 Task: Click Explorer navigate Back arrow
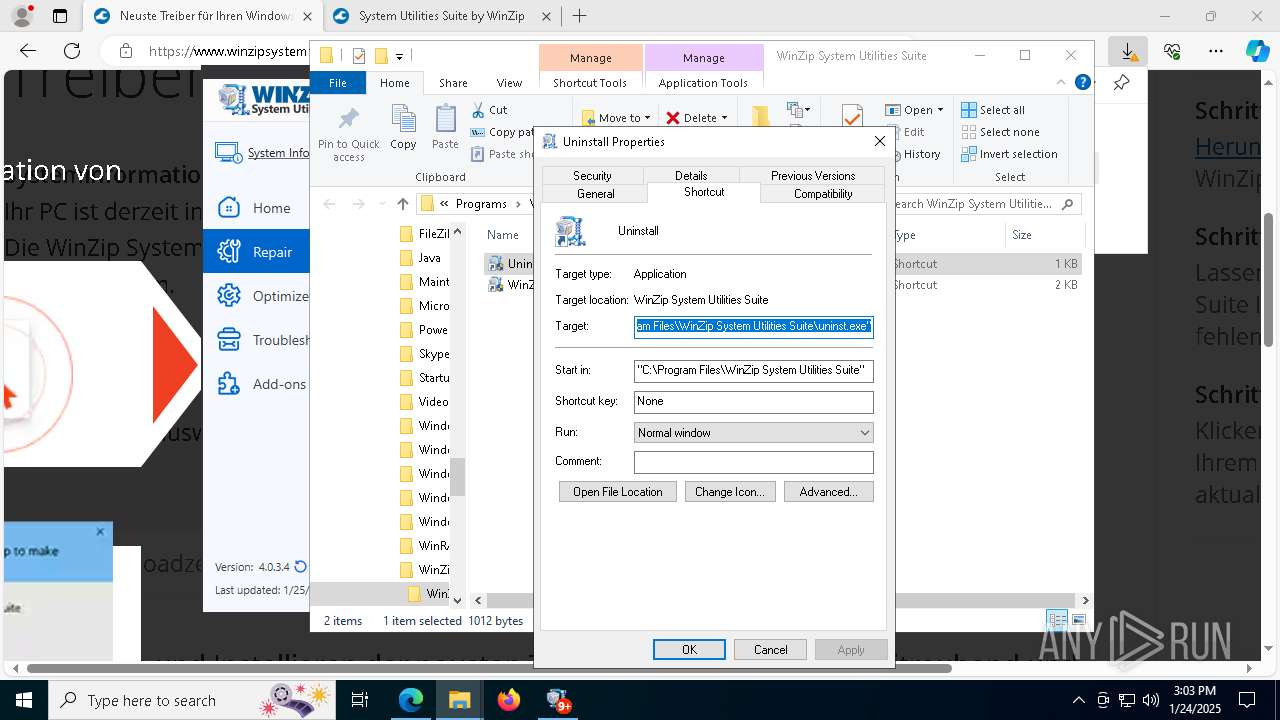(330, 204)
